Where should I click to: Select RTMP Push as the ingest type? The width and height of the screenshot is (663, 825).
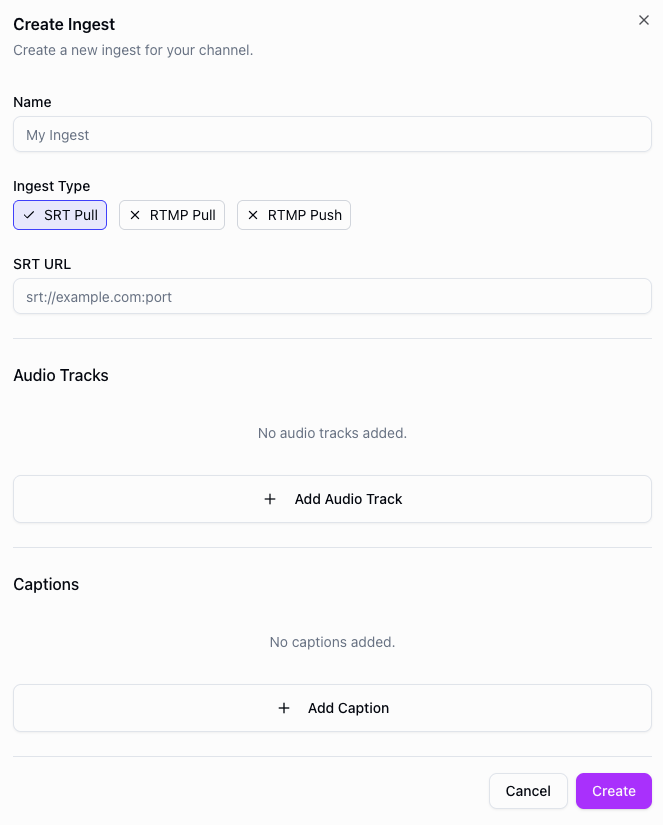point(293,214)
